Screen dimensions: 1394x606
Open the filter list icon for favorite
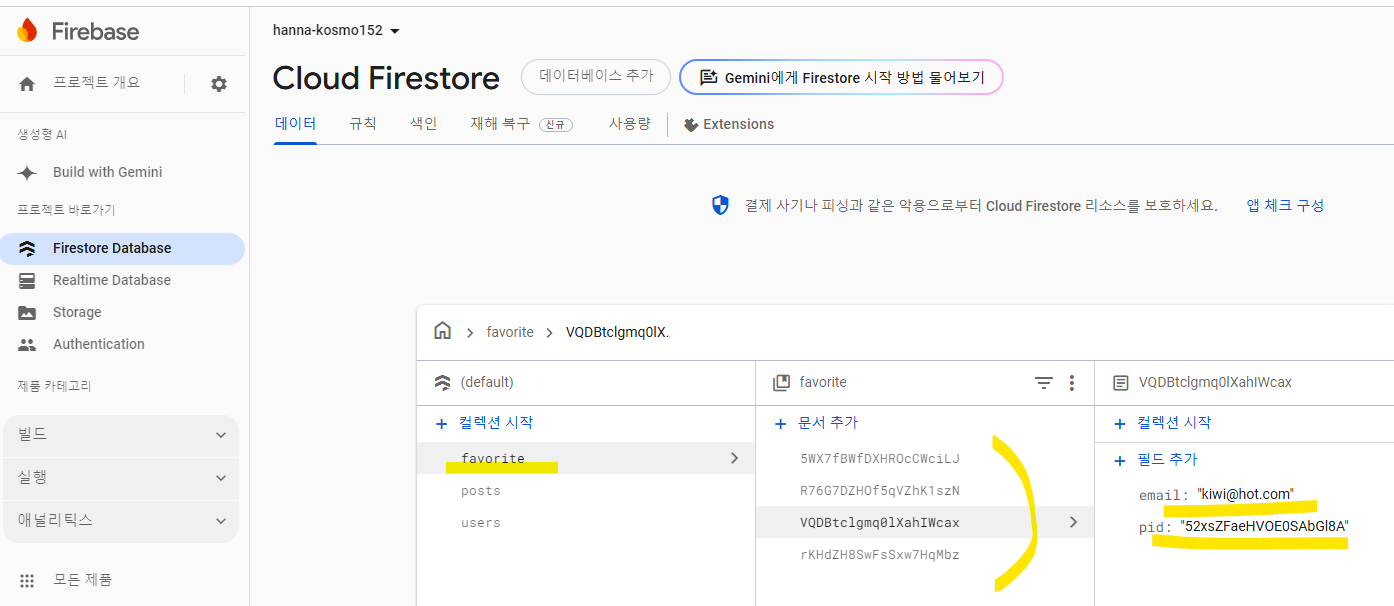pyautogui.click(x=1043, y=382)
